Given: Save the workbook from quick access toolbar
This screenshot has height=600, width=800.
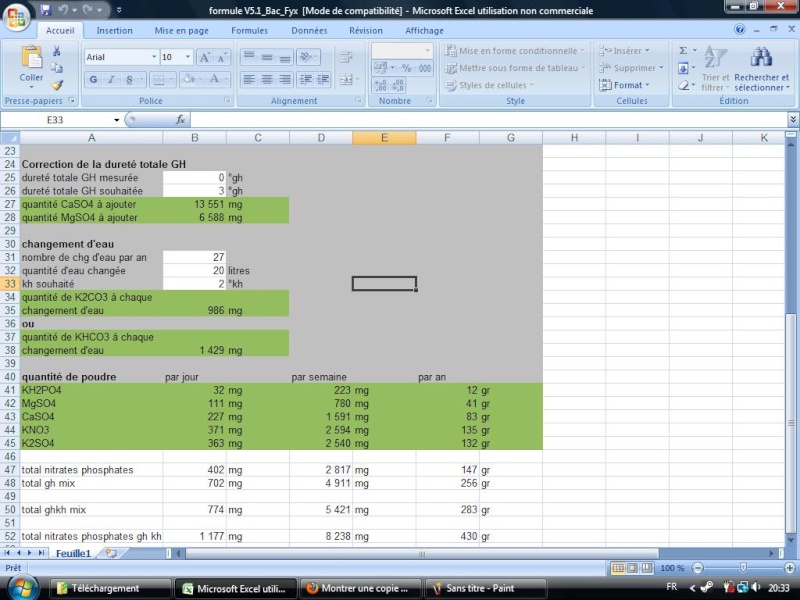Looking at the screenshot, I should click(46, 10).
